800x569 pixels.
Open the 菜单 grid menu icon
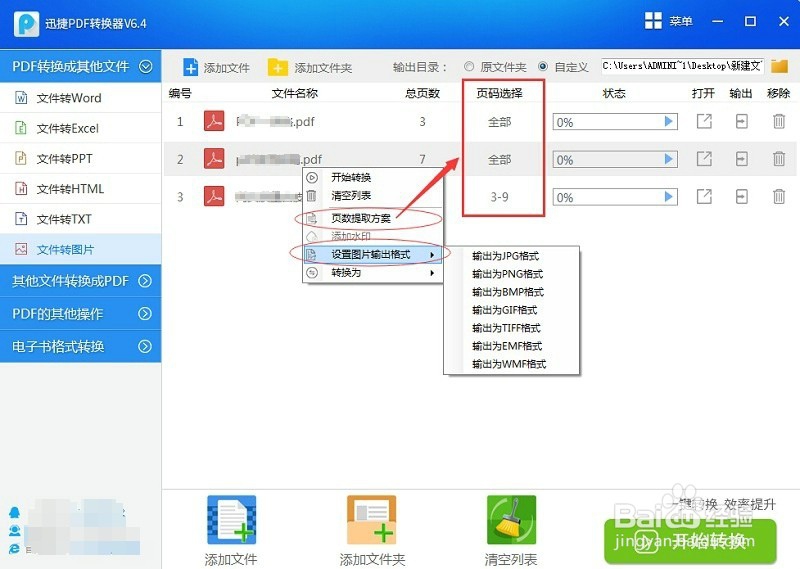point(653,21)
